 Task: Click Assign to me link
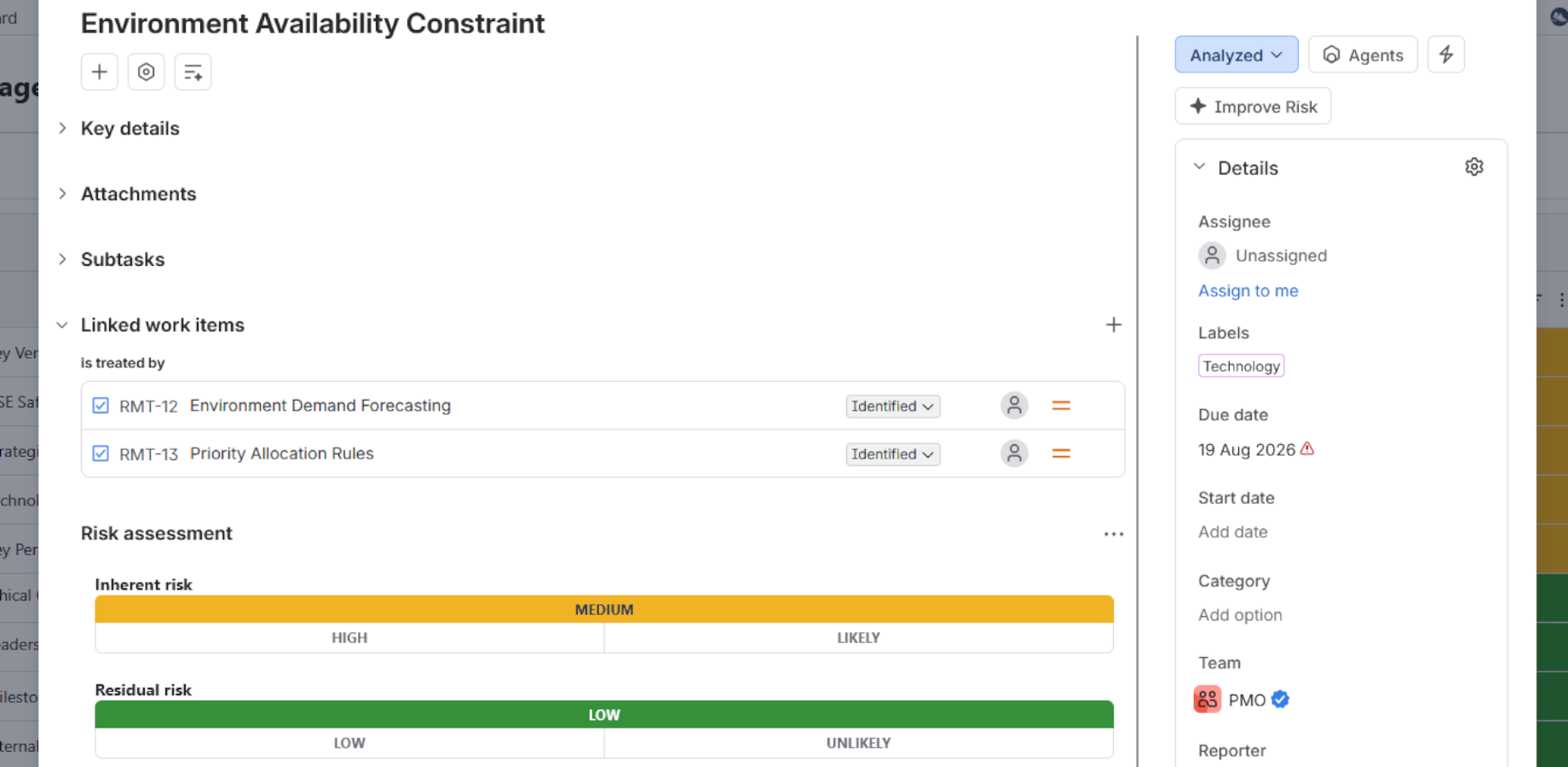tap(1248, 291)
